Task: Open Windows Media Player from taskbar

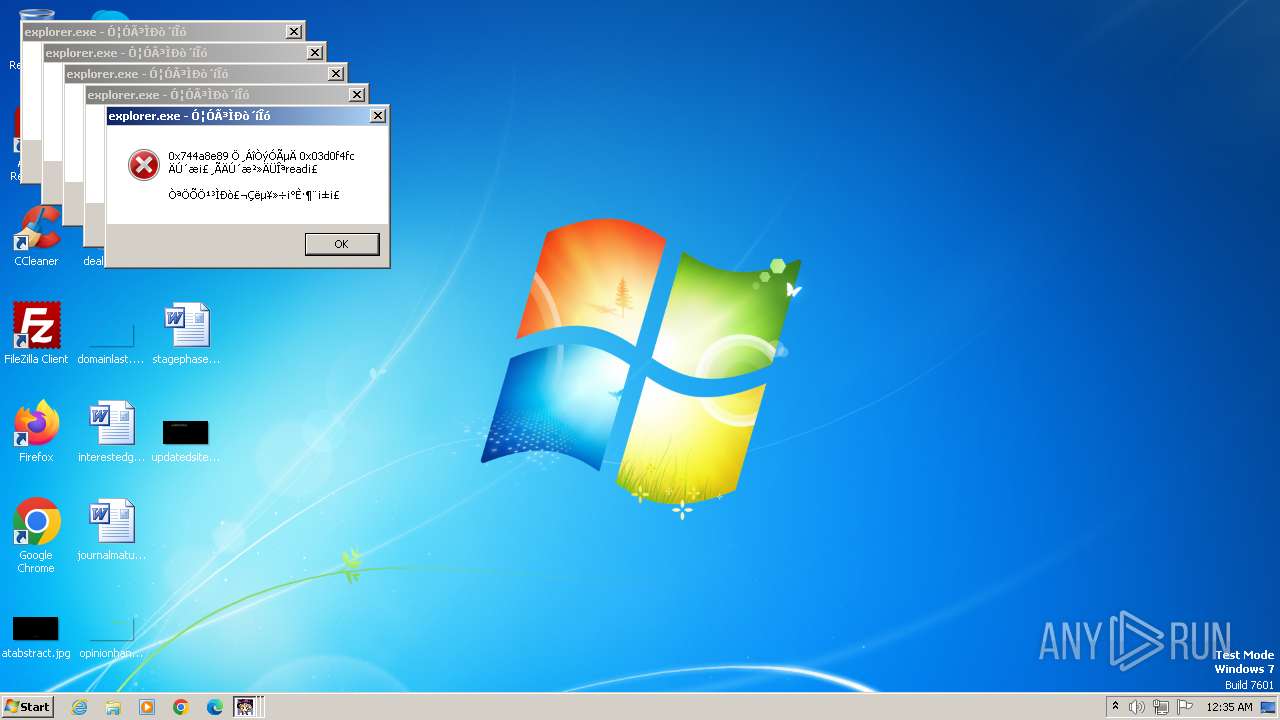Action: coord(147,707)
